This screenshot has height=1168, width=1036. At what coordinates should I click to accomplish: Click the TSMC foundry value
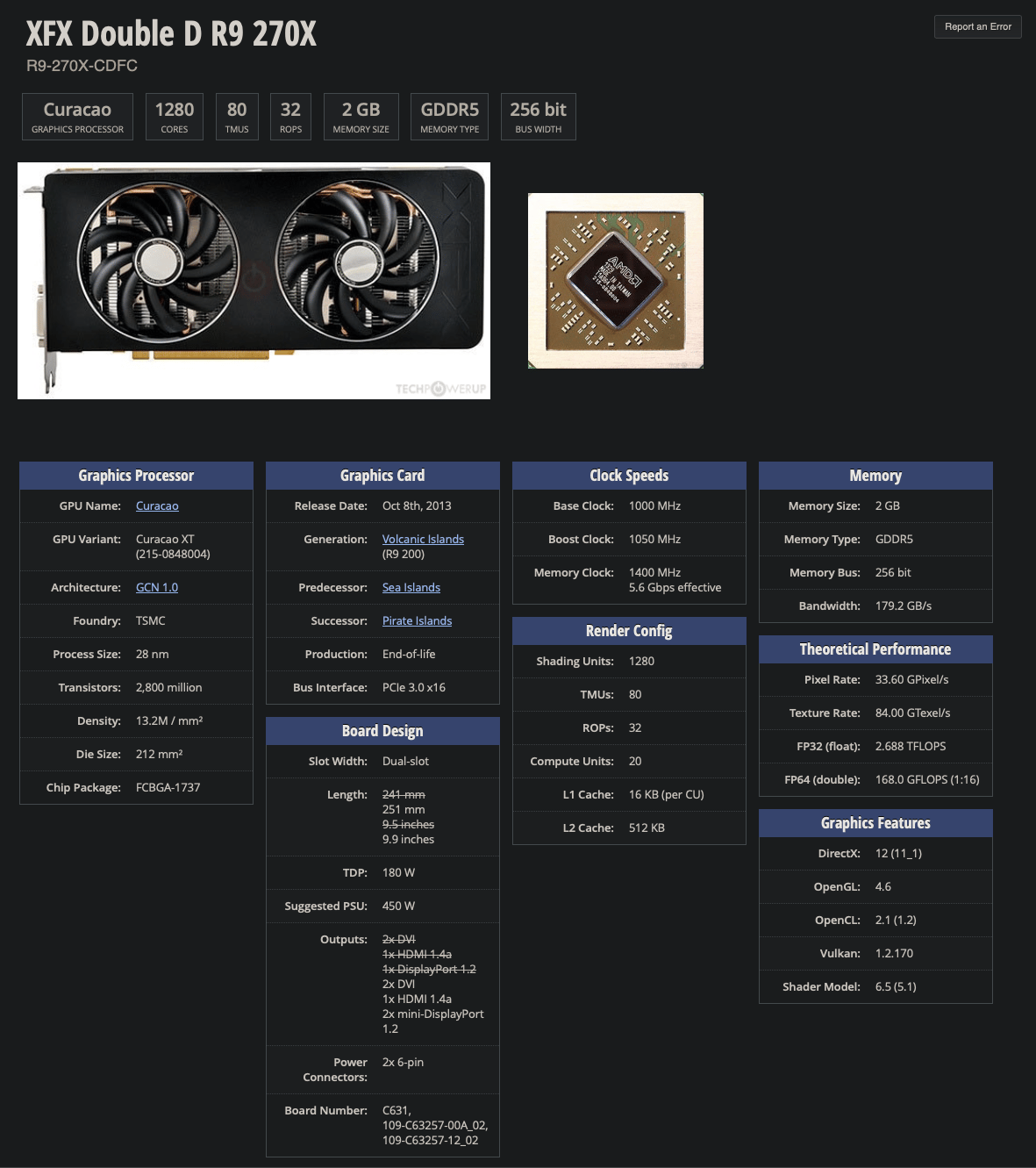point(151,621)
